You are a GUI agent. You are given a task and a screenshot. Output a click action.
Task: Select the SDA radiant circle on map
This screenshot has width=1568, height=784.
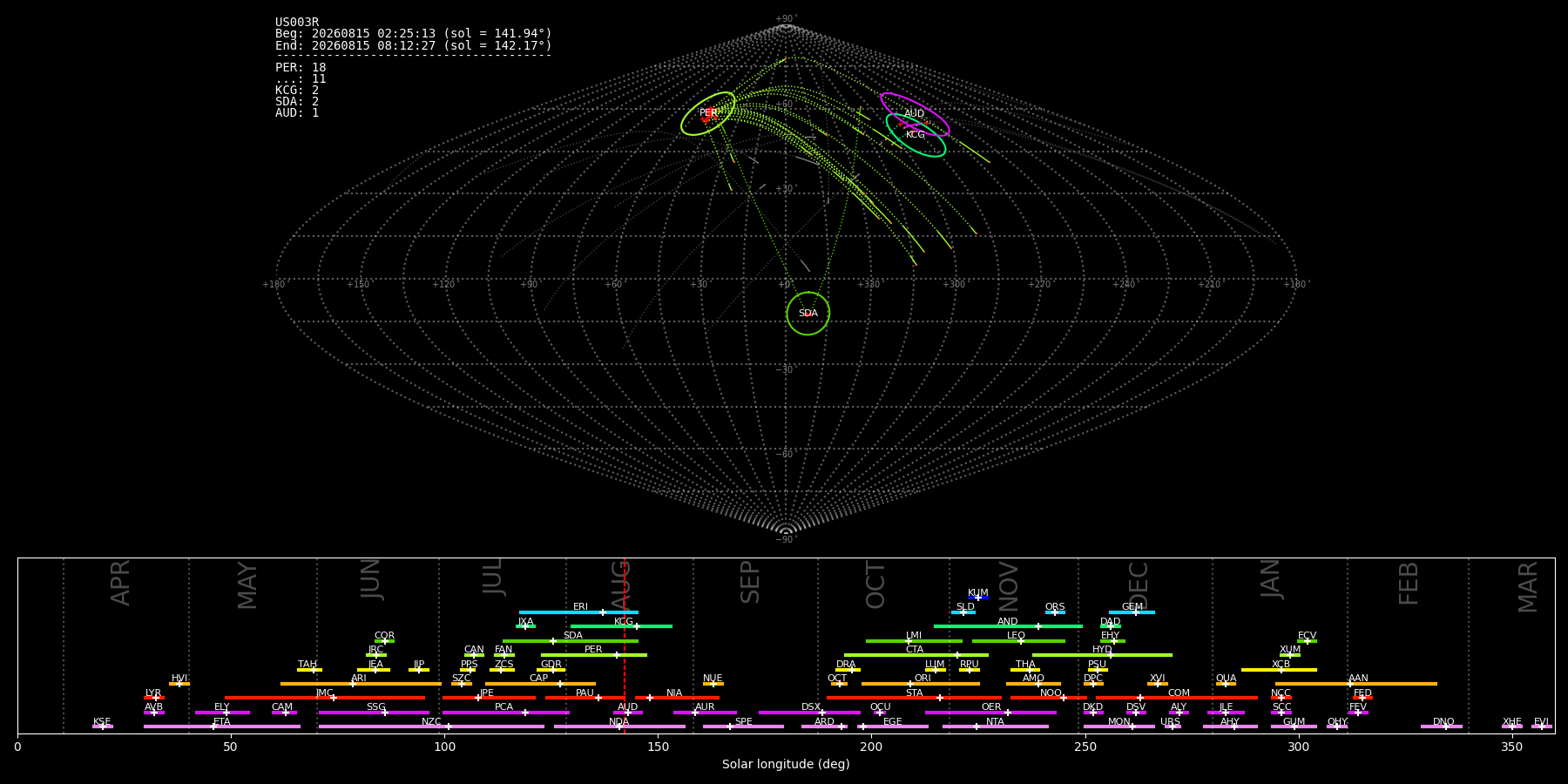(x=808, y=314)
